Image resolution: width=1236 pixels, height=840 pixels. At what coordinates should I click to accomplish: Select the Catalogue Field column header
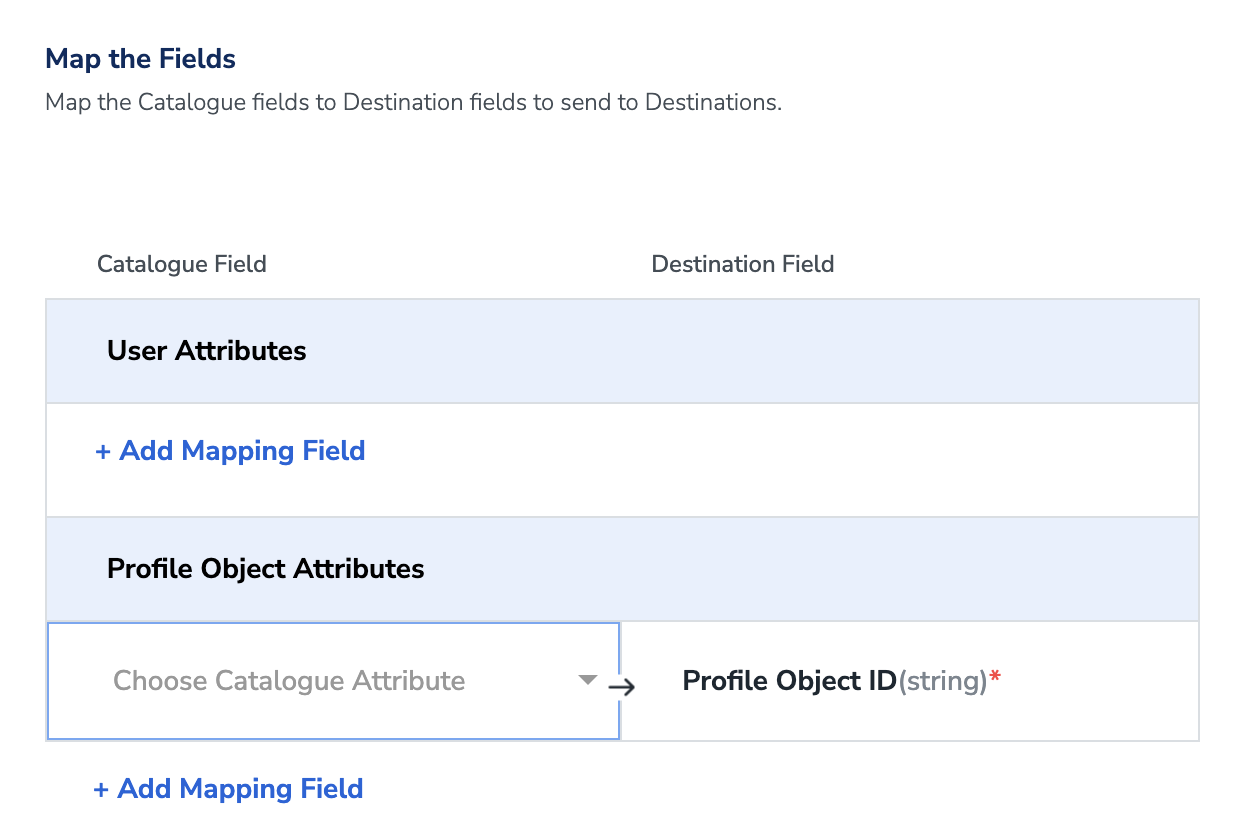[x=182, y=264]
